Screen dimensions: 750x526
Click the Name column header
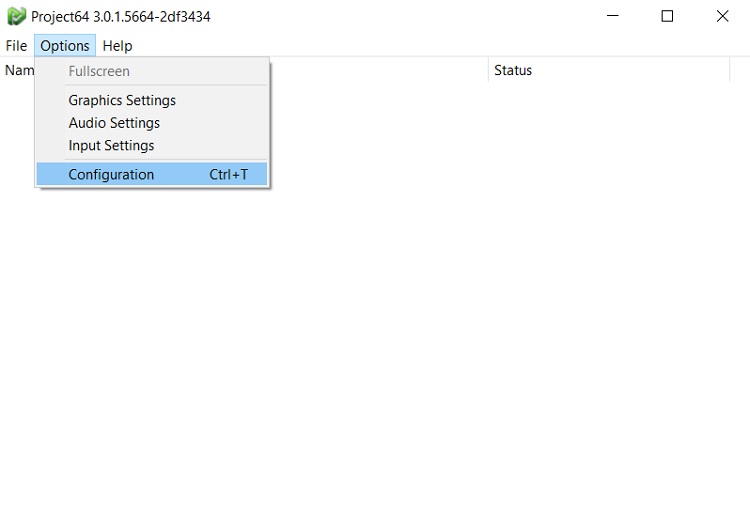point(18,70)
